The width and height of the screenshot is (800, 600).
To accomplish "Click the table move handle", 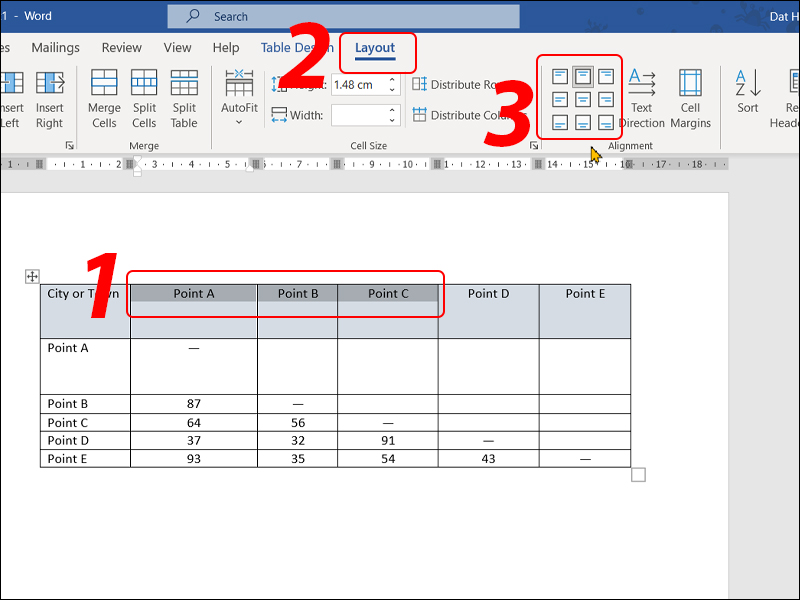I will [x=32, y=276].
